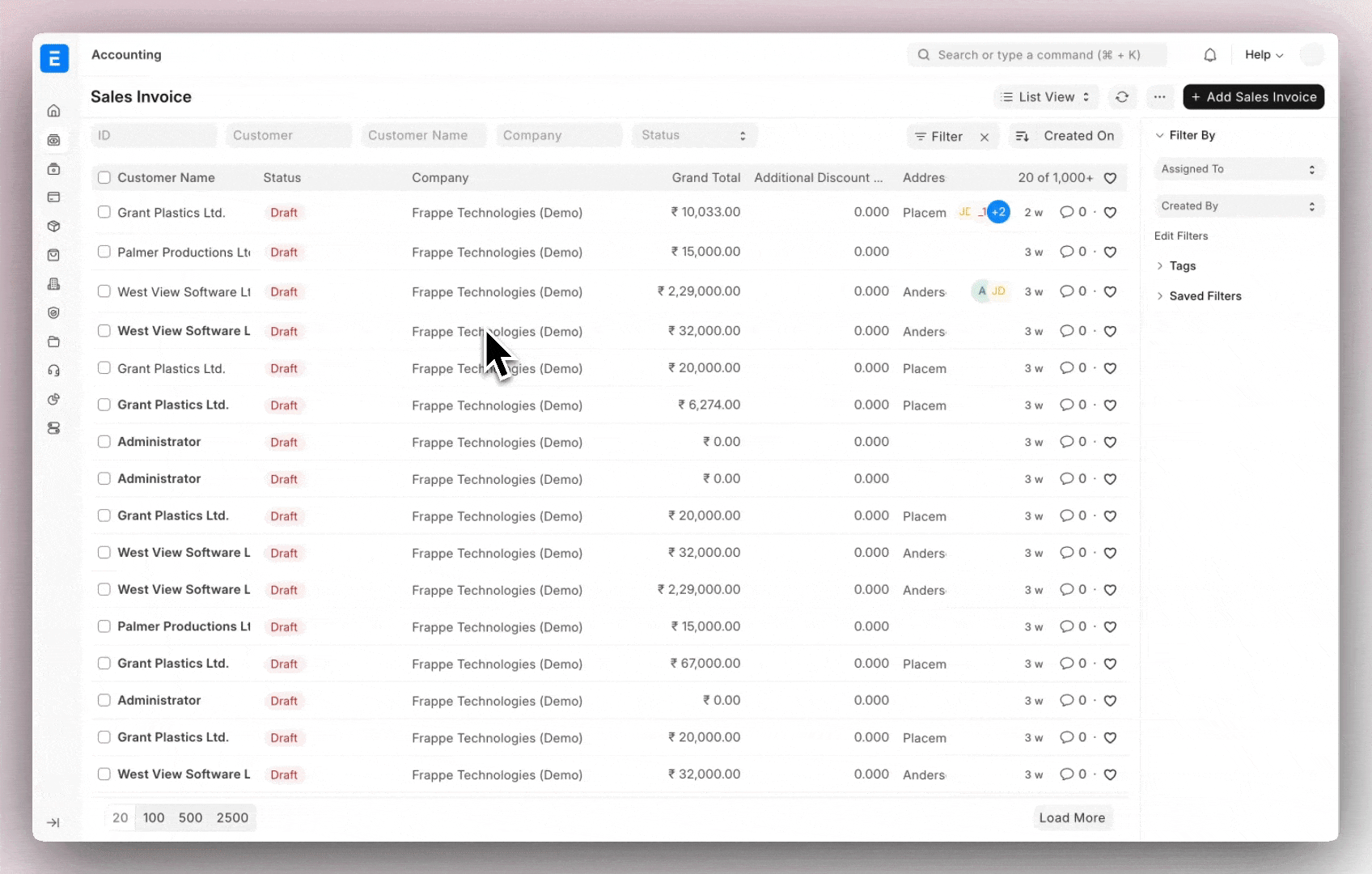Screen dimensions: 1372x874
Task: Click the Load More button
Action: pos(1071,817)
